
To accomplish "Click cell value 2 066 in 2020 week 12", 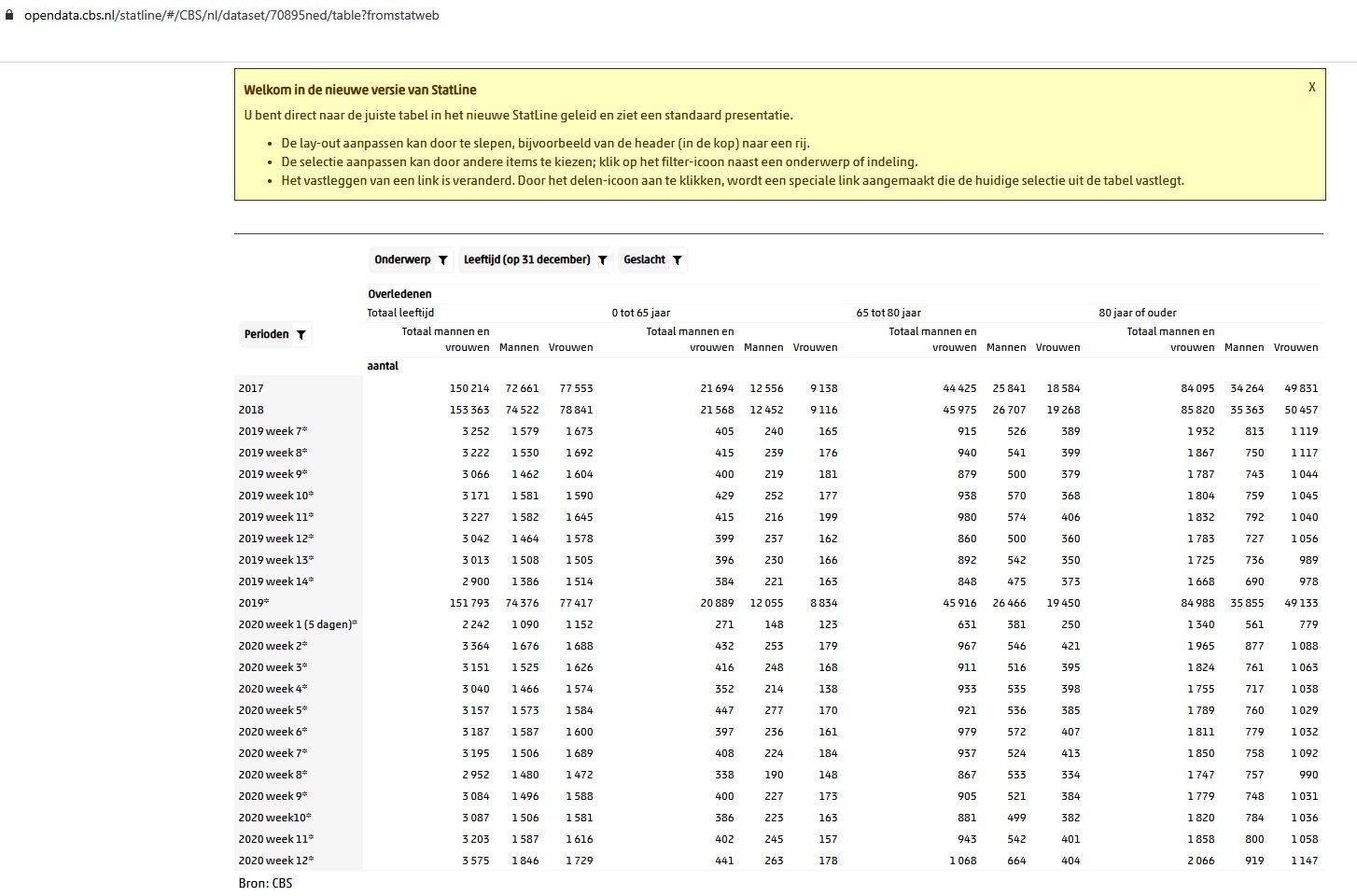I will [1201, 861].
